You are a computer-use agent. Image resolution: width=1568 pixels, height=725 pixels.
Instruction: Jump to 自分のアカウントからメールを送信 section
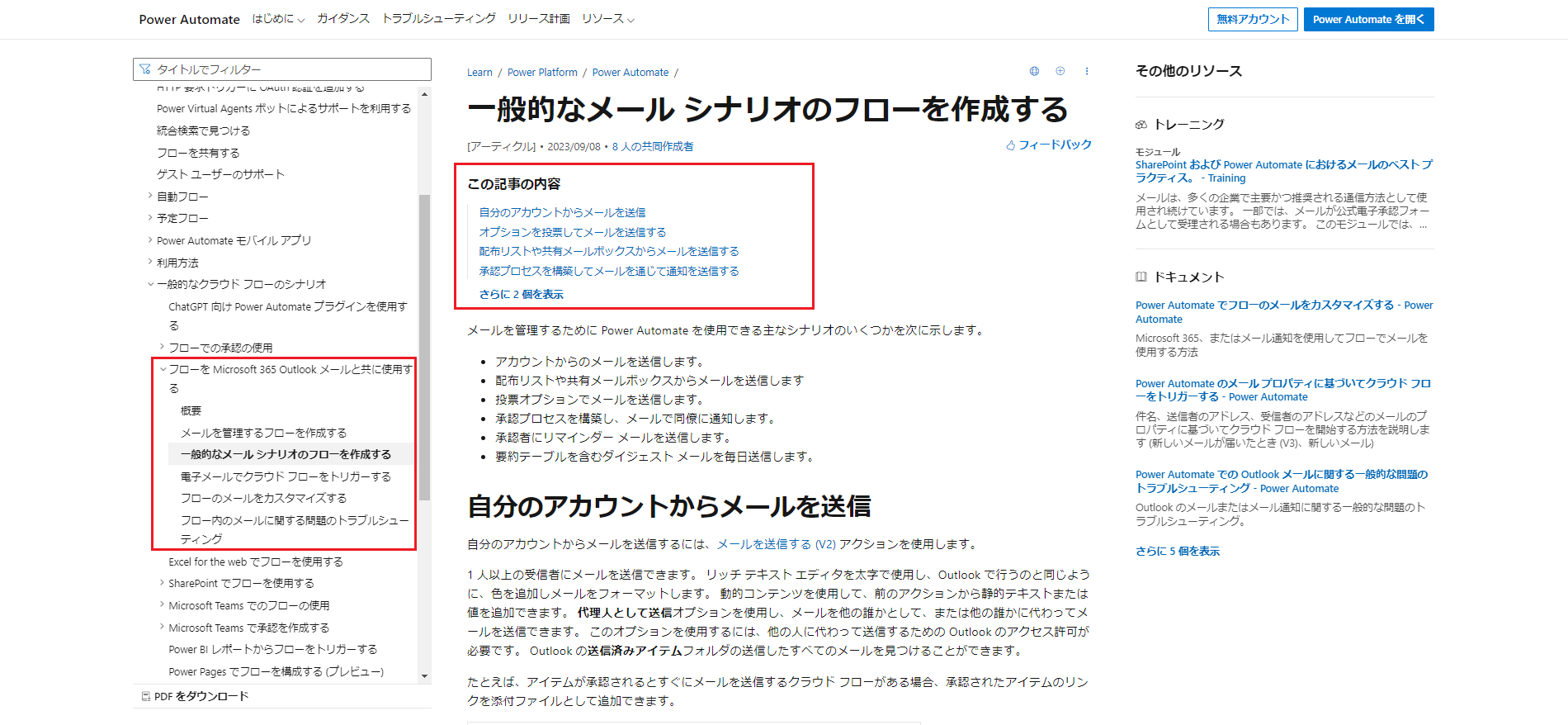562,212
